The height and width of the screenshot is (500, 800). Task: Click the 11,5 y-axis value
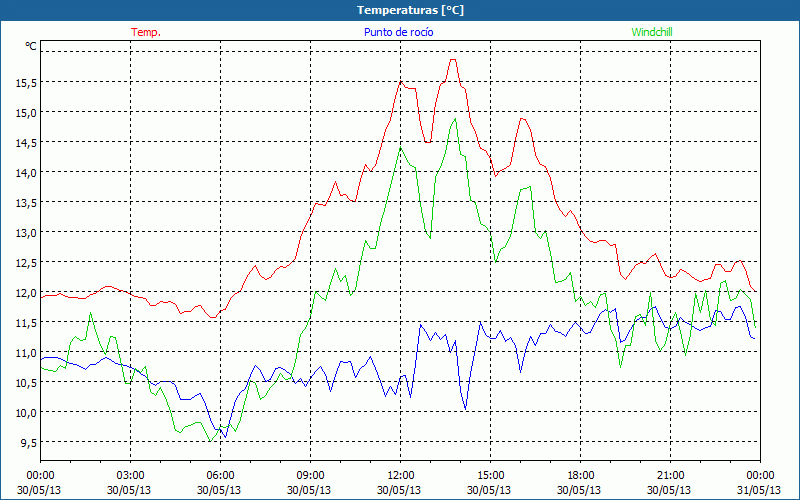click(x=27, y=323)
